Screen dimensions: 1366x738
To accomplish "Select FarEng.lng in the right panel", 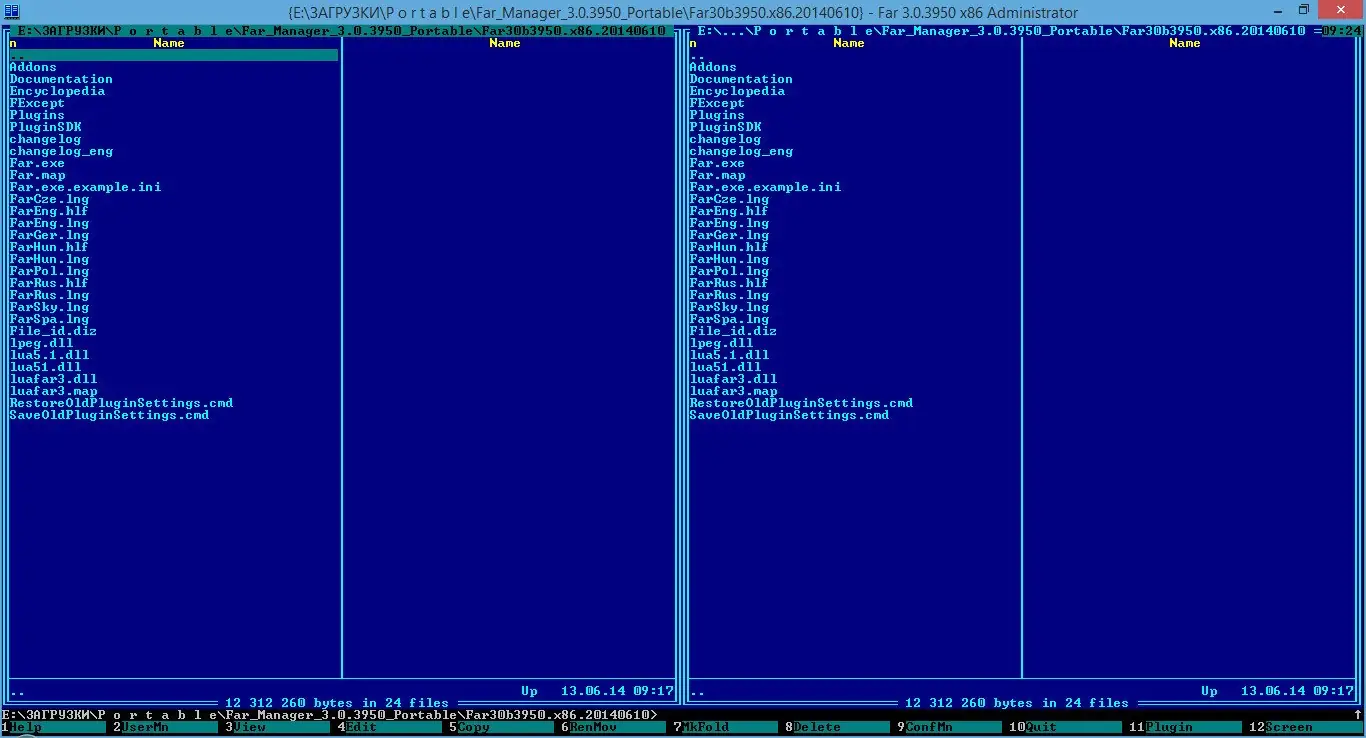I will tap(729, 223).
